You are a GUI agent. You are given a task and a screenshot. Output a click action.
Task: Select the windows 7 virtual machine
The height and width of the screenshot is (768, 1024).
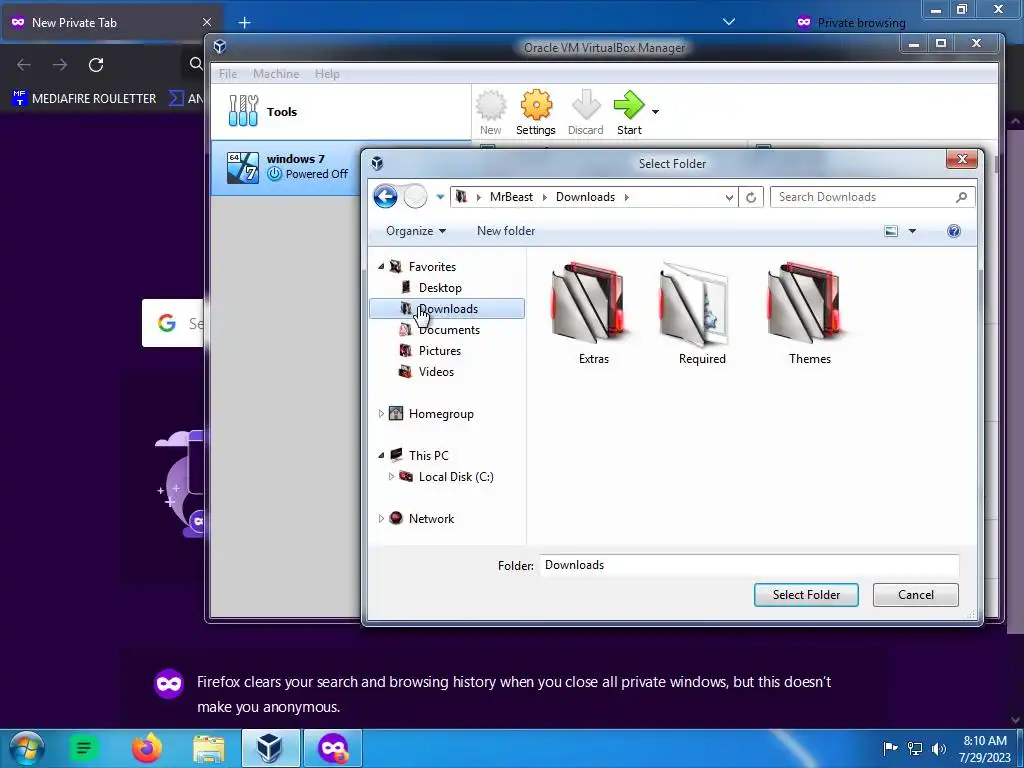287,167
